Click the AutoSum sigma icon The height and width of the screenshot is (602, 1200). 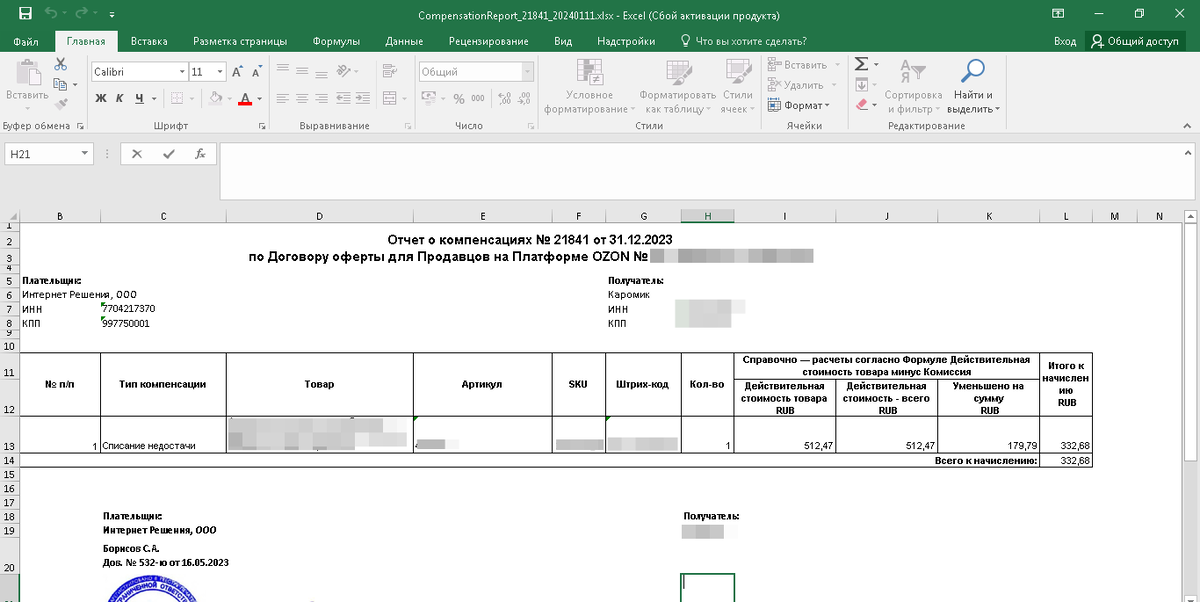861,64
